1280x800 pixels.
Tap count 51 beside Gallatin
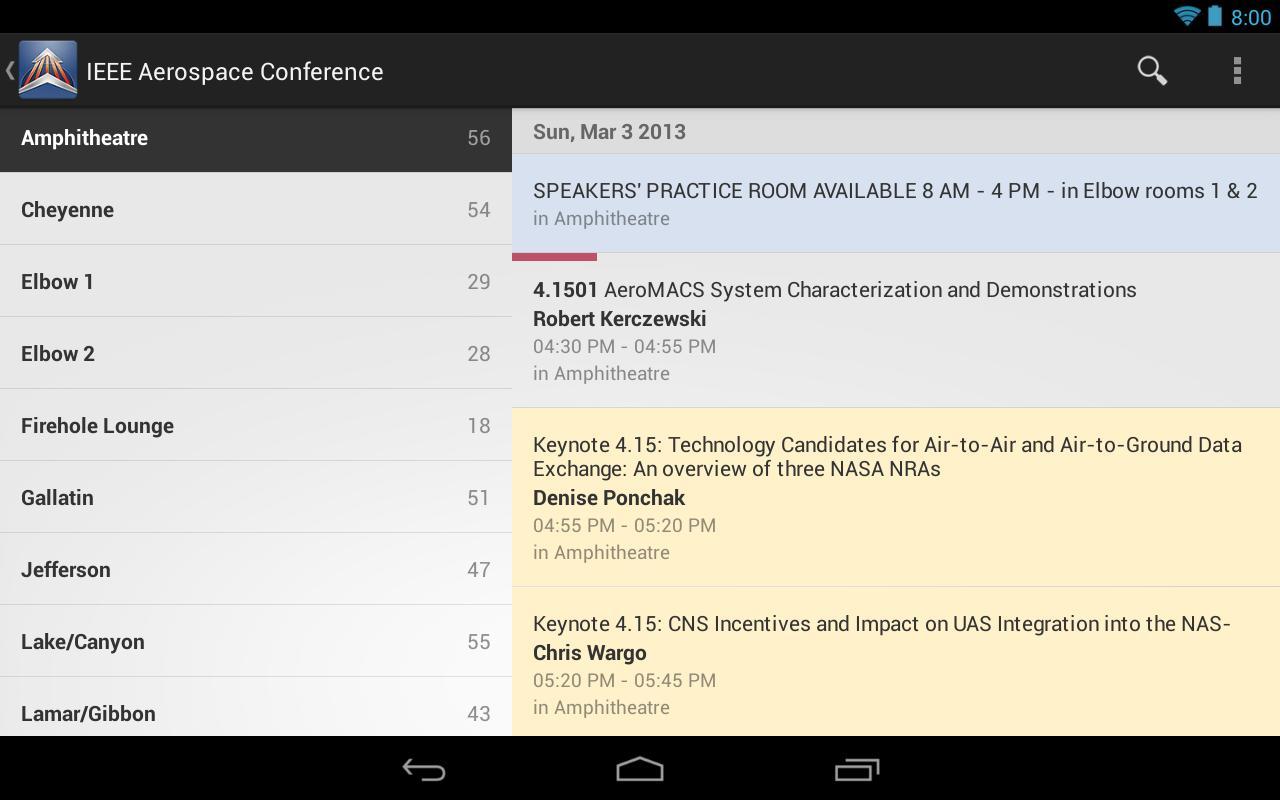(479, 498)
